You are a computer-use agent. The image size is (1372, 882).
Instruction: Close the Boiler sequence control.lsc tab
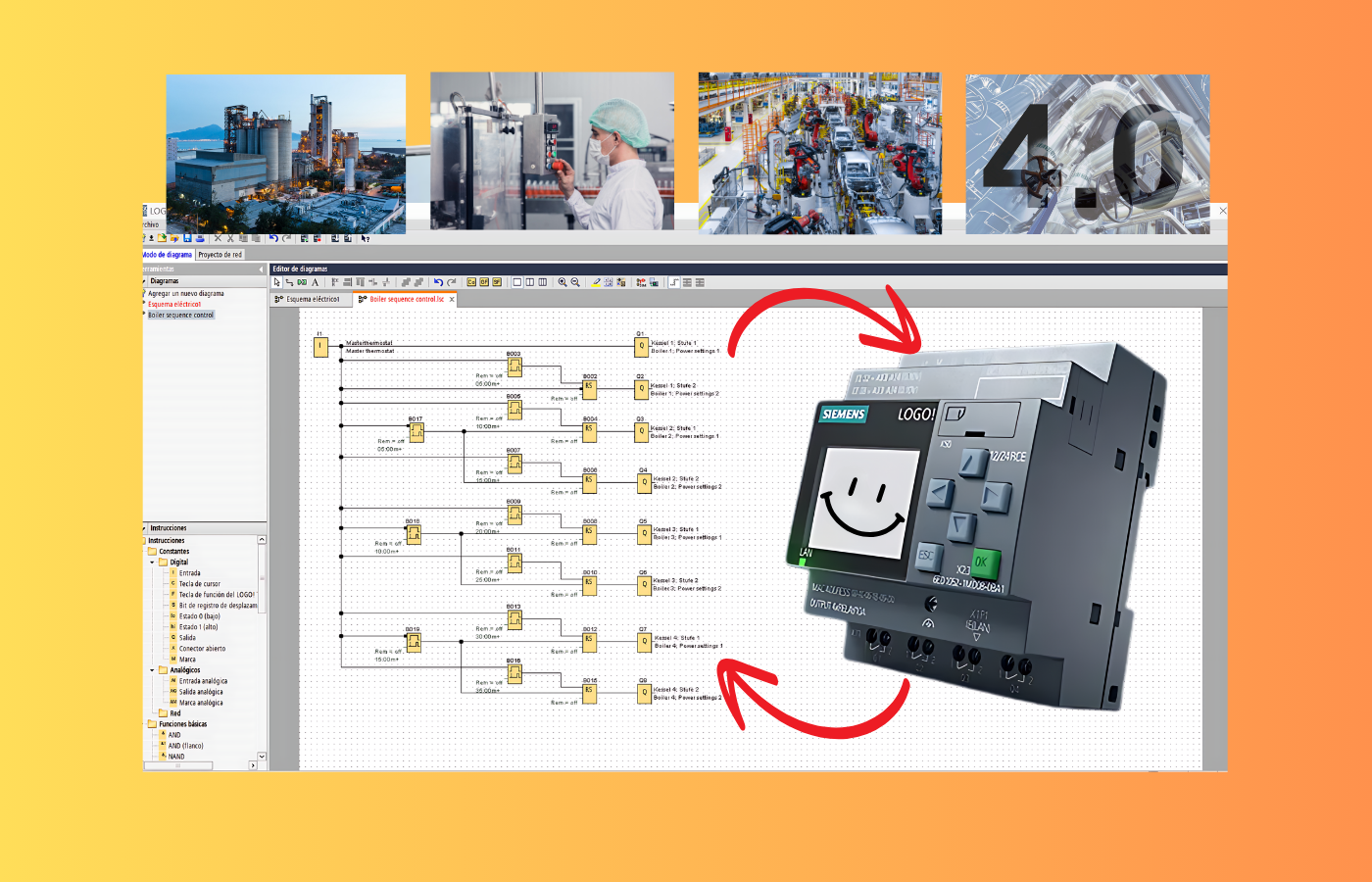452,300
